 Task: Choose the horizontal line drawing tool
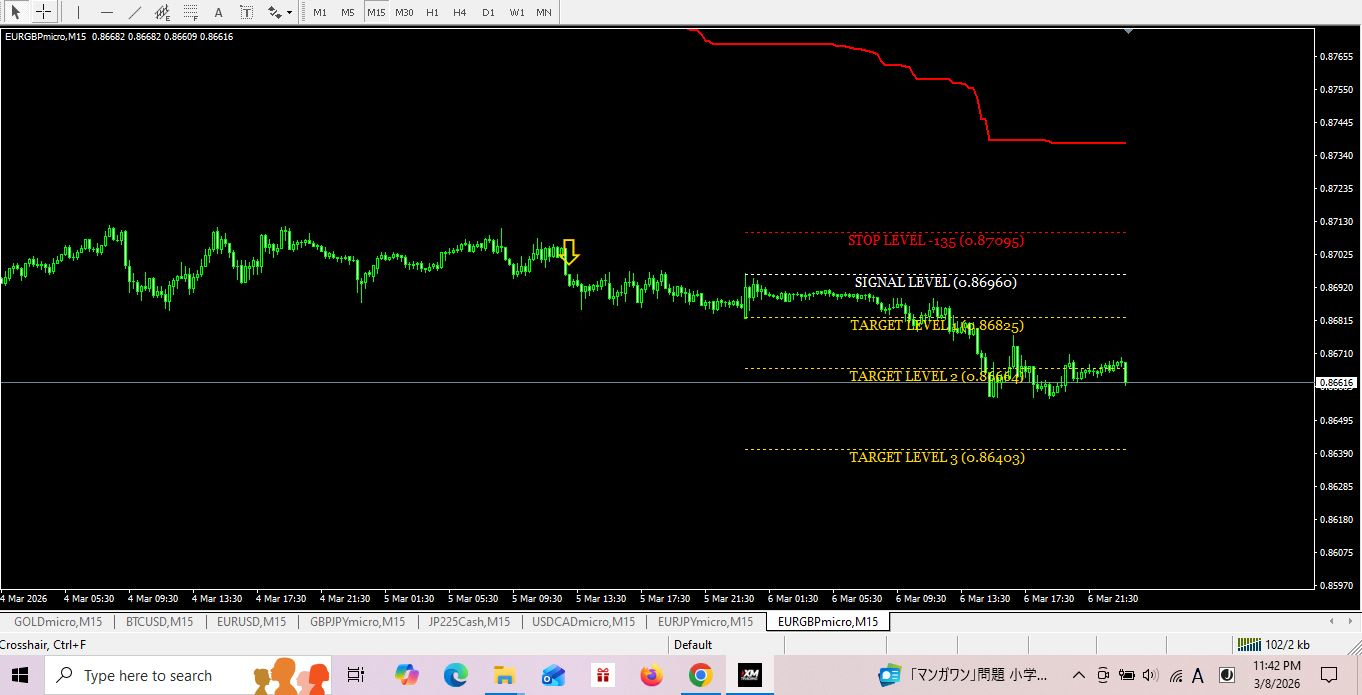[x=106, y=12]
